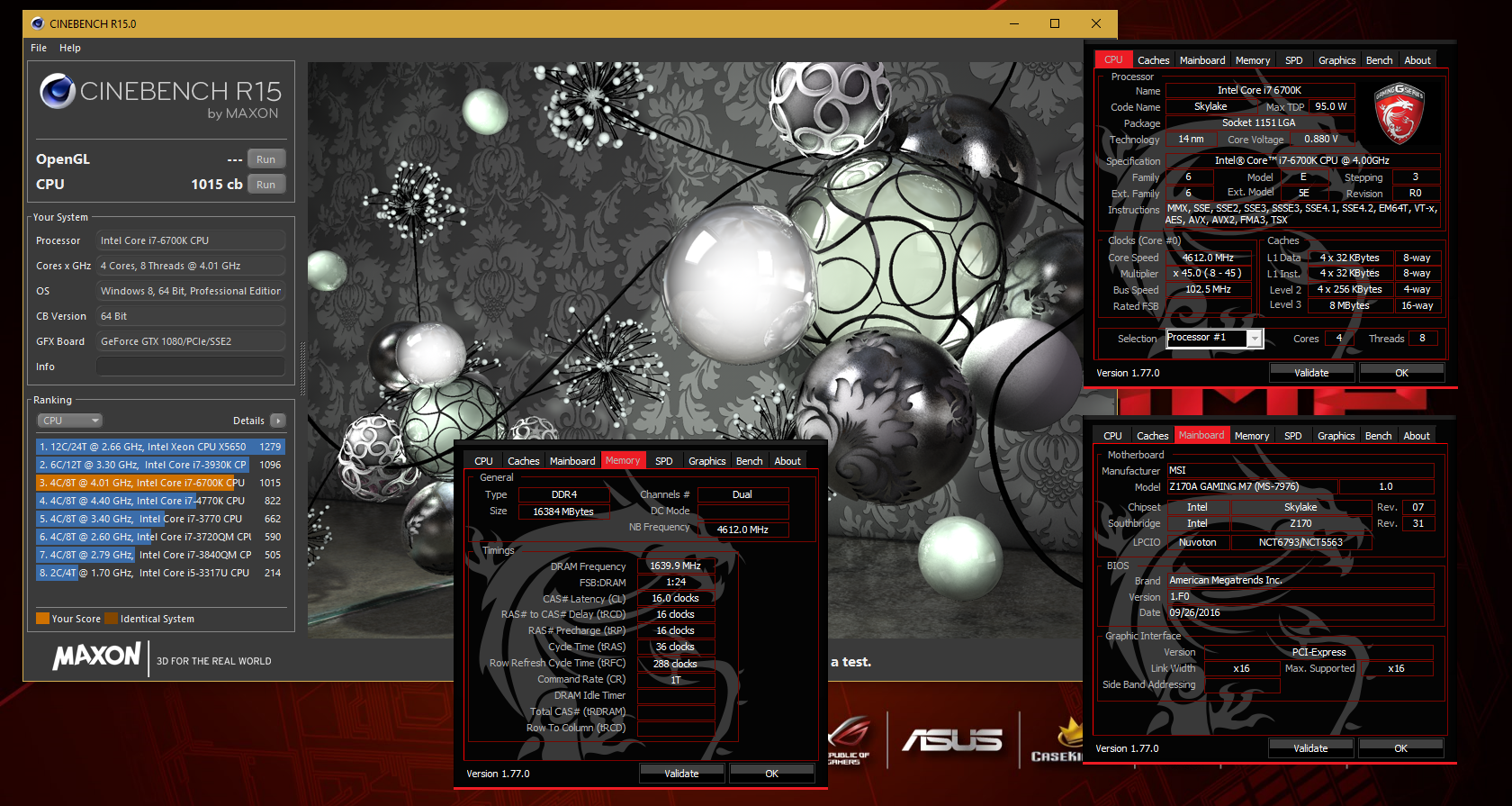Click the Cinebench app icon in title bar

click(36, 23)
